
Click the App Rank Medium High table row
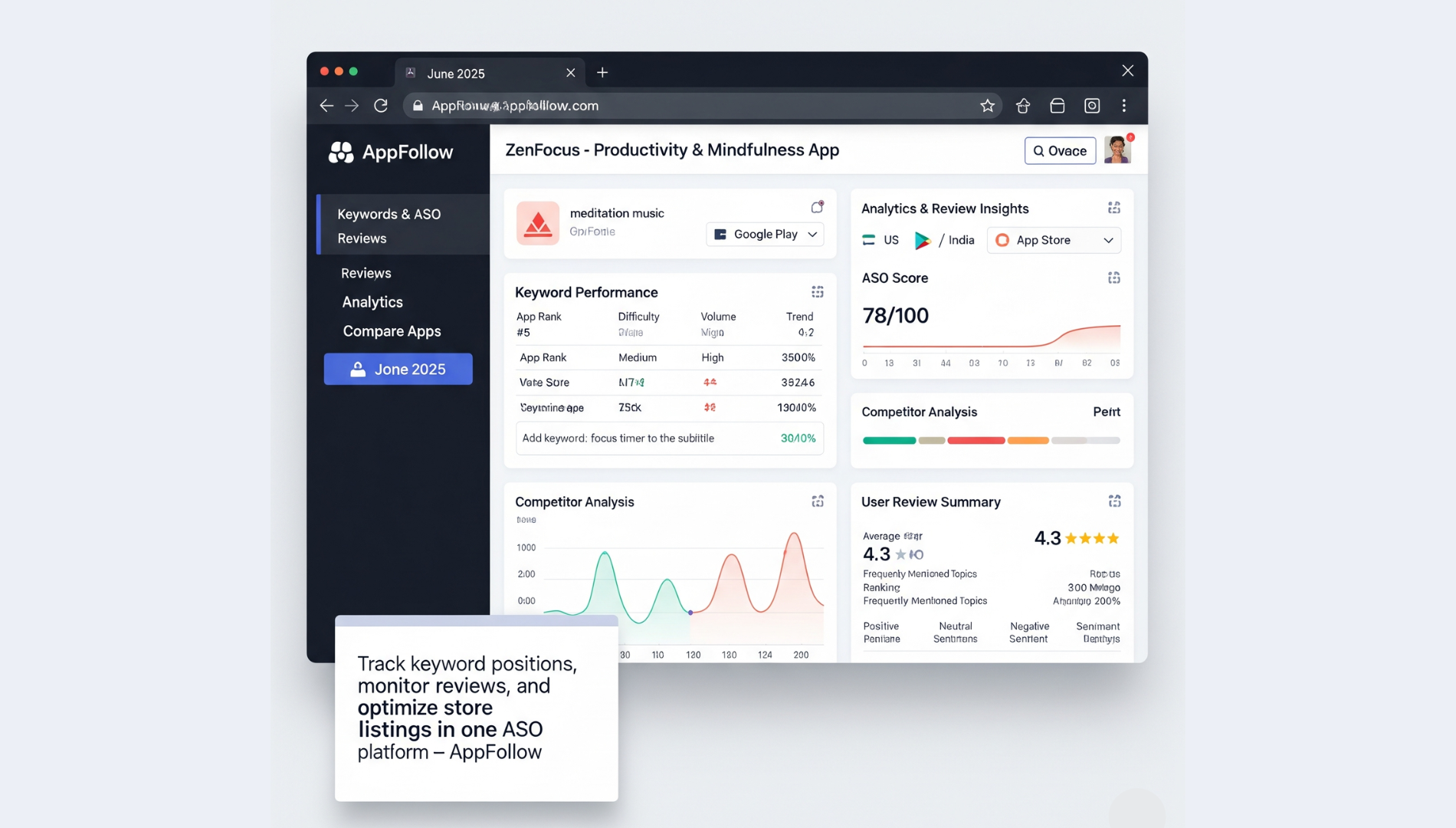[667, 357]
